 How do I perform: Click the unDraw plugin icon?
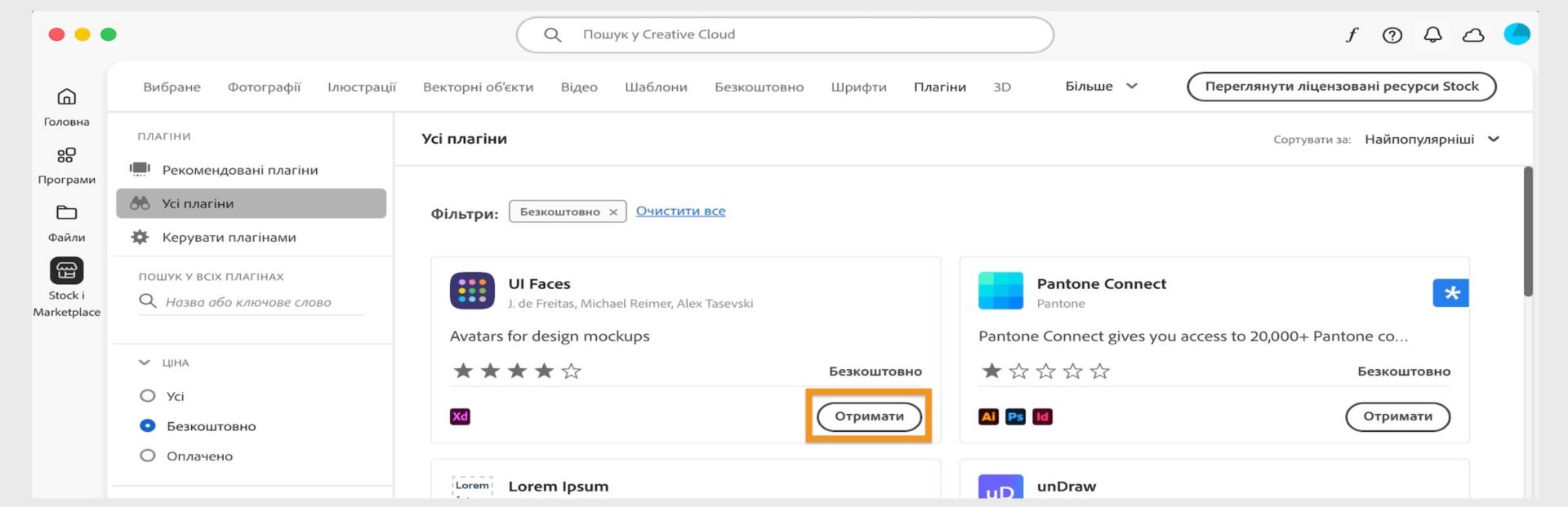coord(1000,487)
